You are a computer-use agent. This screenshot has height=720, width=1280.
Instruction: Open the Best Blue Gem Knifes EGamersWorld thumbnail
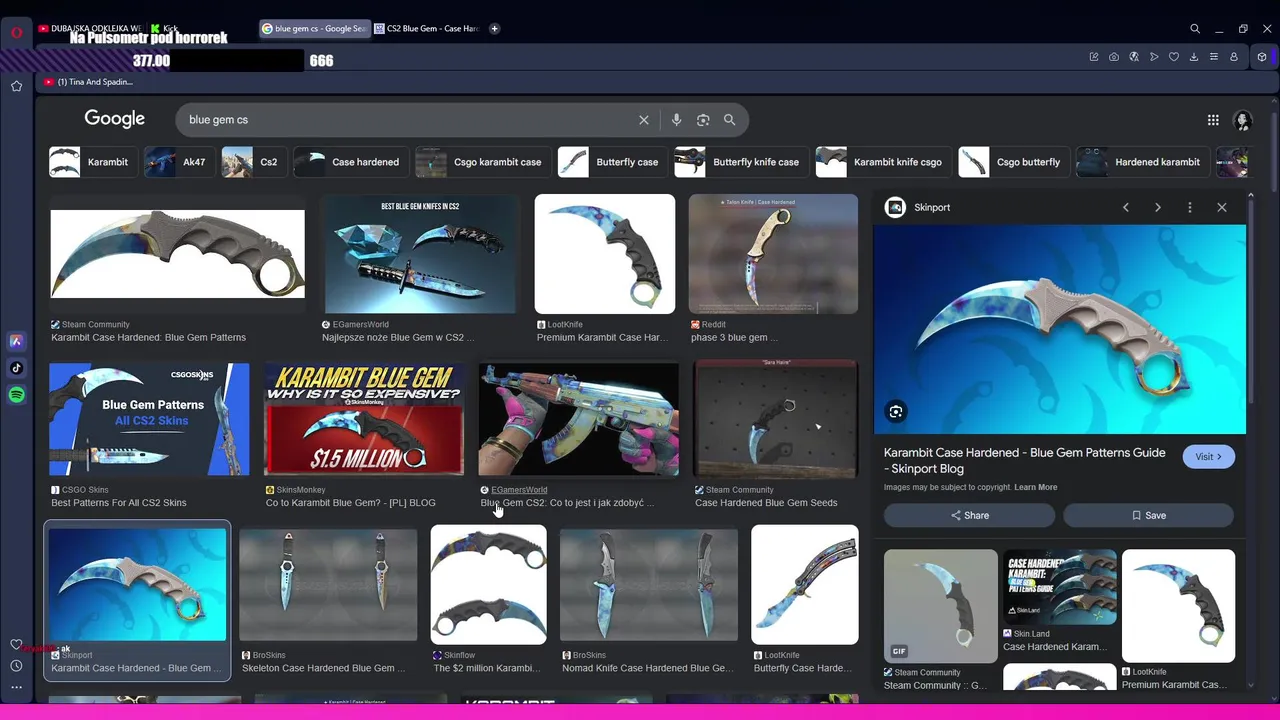point(420,254)
